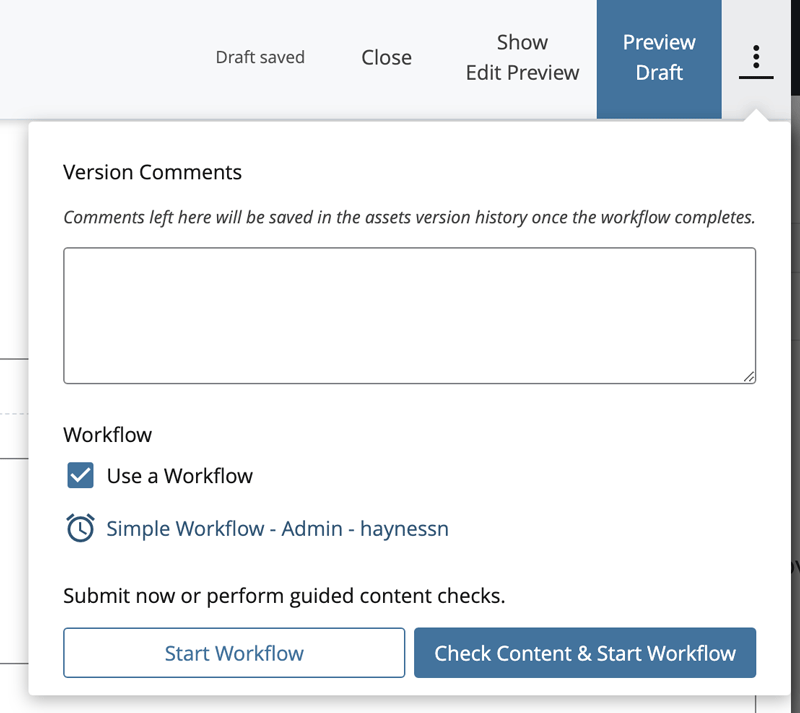Uncheck the Use a Workflow checkbox
The image size is (800, 713).
80,475
